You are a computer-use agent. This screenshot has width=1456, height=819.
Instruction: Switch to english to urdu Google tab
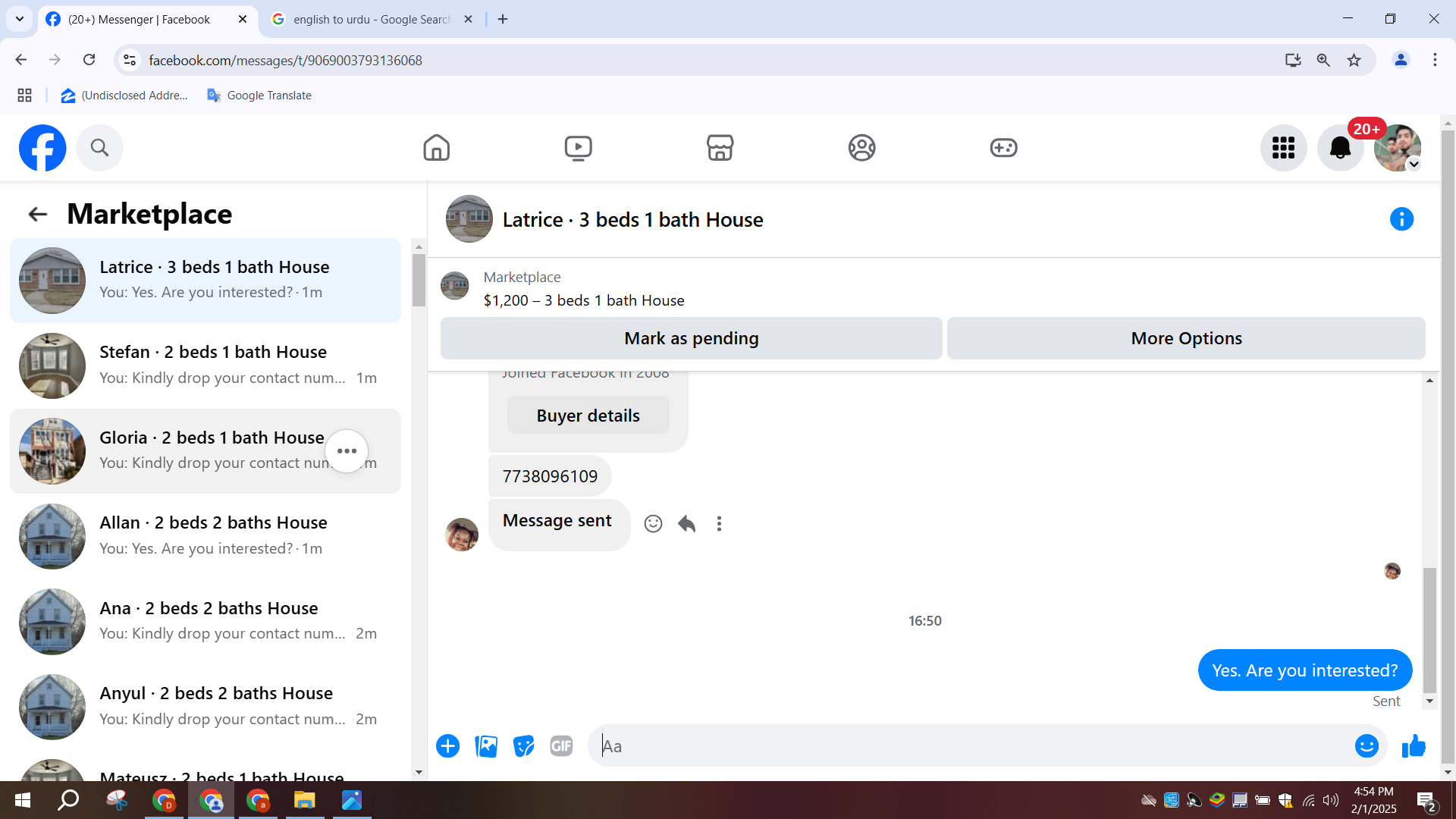pos(372,20)
